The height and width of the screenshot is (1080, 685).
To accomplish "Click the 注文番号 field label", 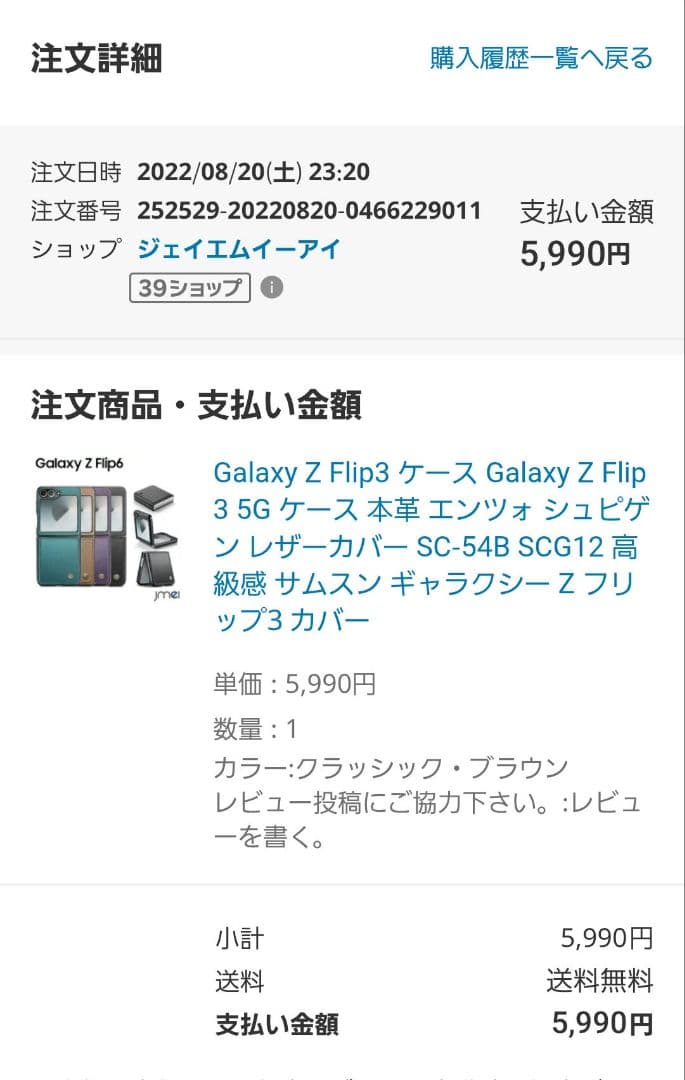I will (x=76, y=211).
